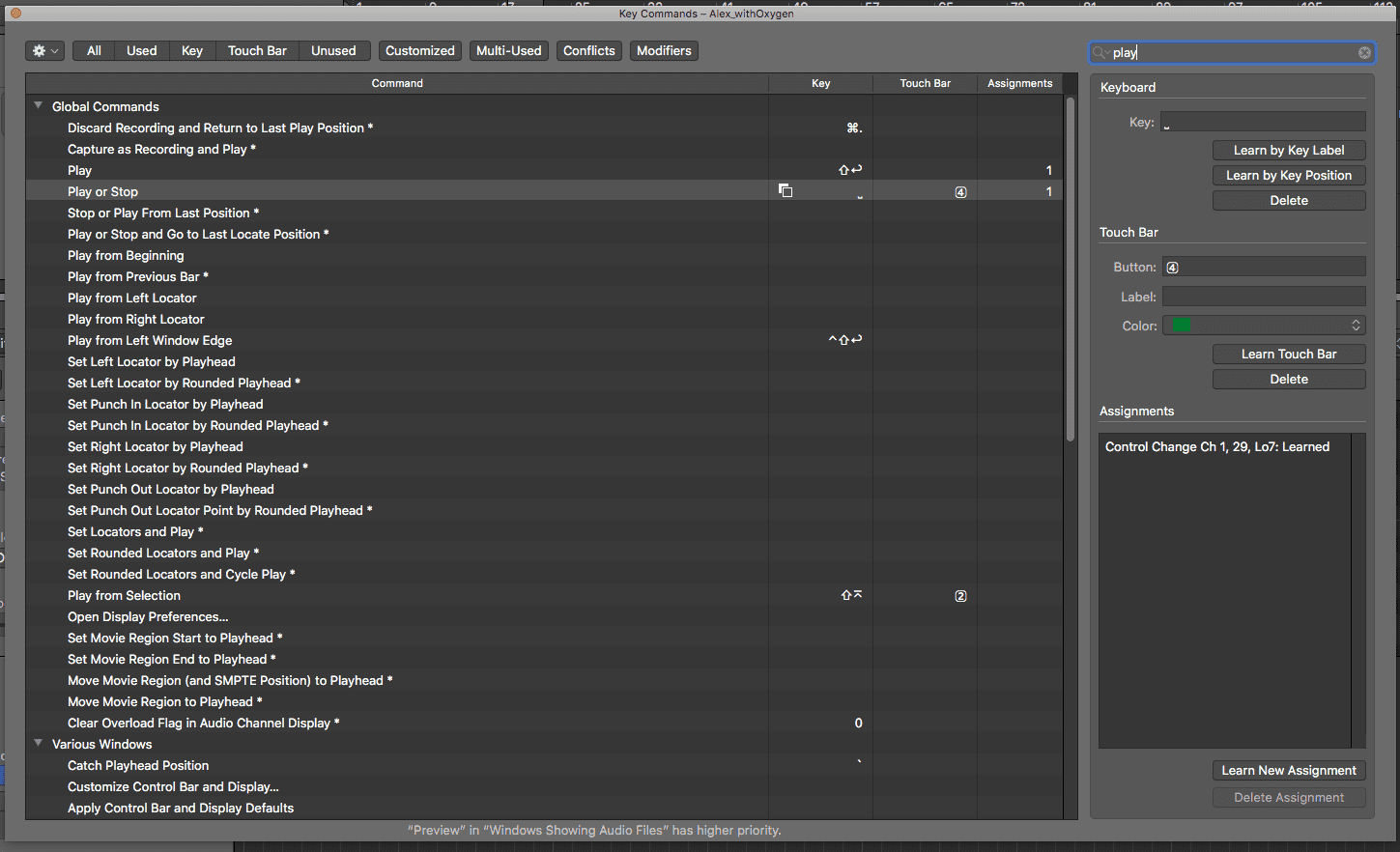1400x852 pixels.
Task: Click the Touch Bar badge 4 on Play or Stop row
Action: click(x=960, y=191)
